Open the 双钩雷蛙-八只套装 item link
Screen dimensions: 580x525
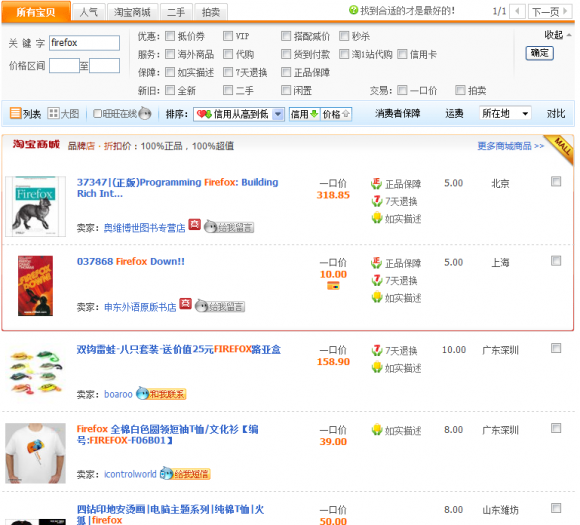coord(179,349)
